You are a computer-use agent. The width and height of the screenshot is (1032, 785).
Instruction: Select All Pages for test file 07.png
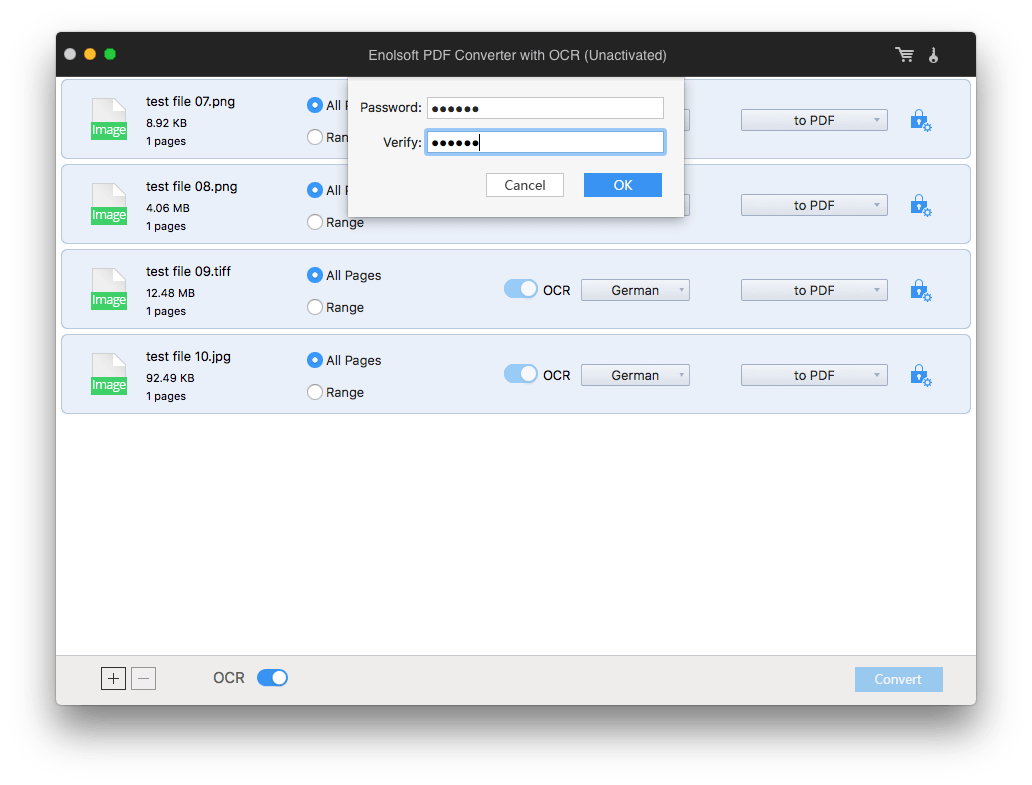[315, 105]
